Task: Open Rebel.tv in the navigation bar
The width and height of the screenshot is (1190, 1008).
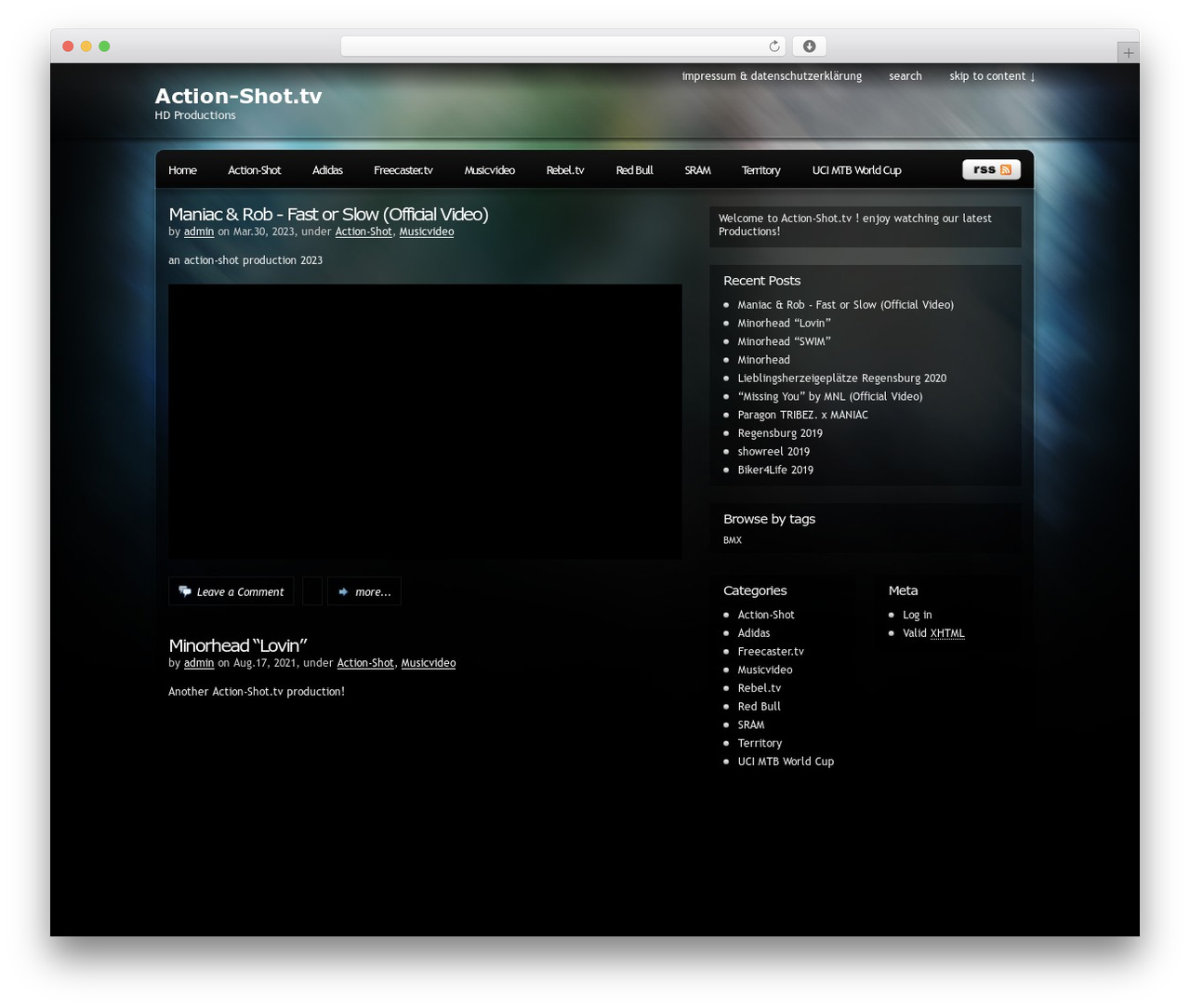Action: pyautogui.click(x=565, y=170)
